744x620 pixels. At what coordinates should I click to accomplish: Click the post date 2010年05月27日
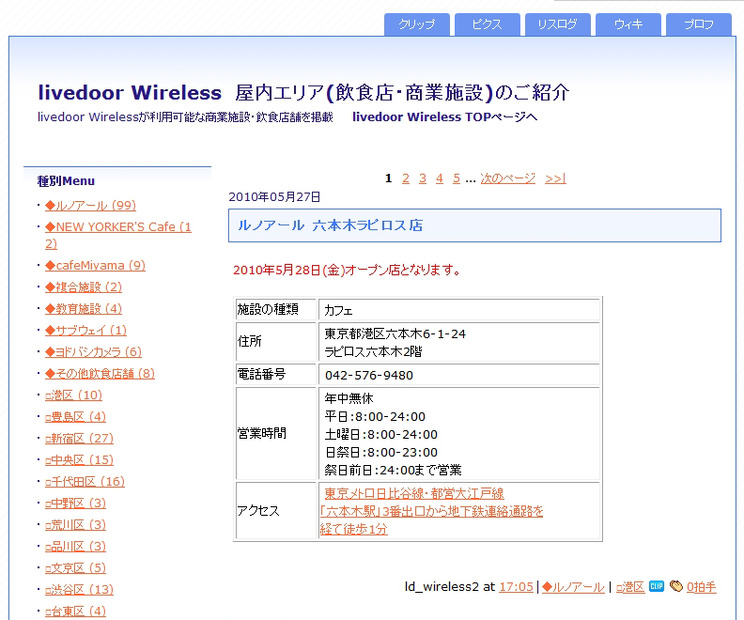(x=274, y=197)
